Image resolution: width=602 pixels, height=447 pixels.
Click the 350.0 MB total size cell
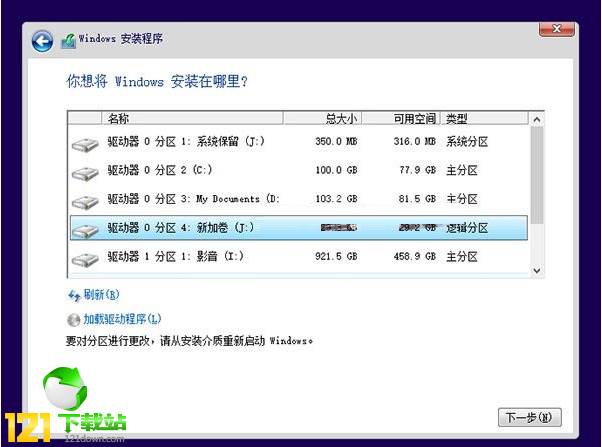336,141
